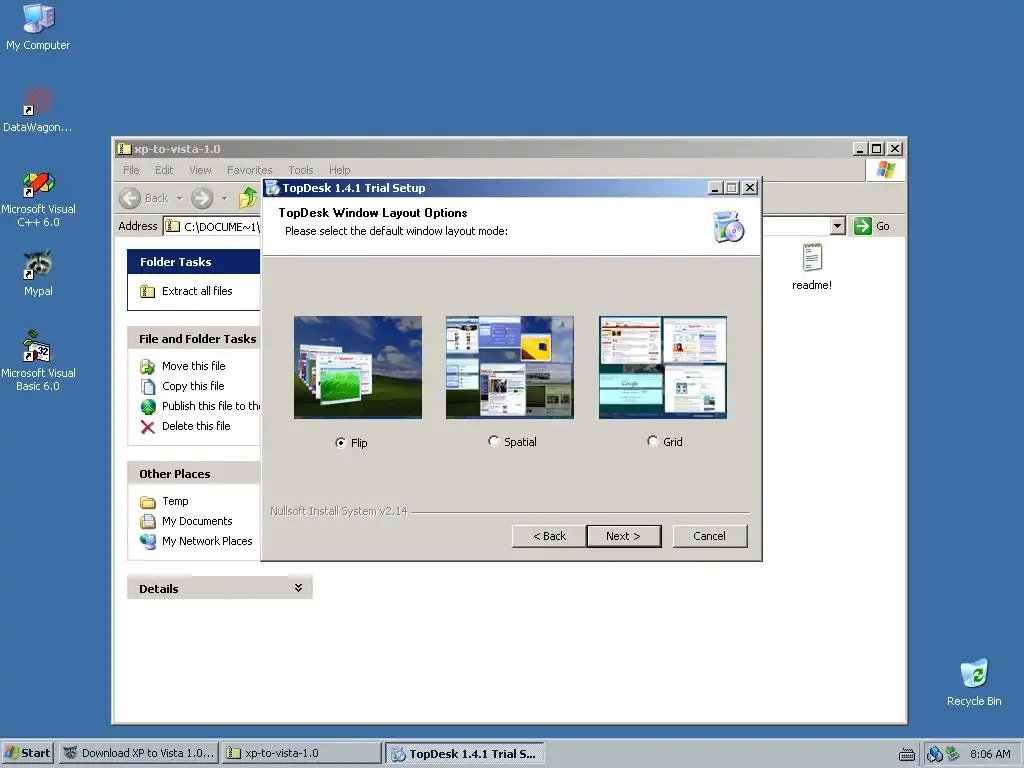Click the Up folder toolbar icon
The width and height of the screenshot is (1024, 768).
(248, 198)
